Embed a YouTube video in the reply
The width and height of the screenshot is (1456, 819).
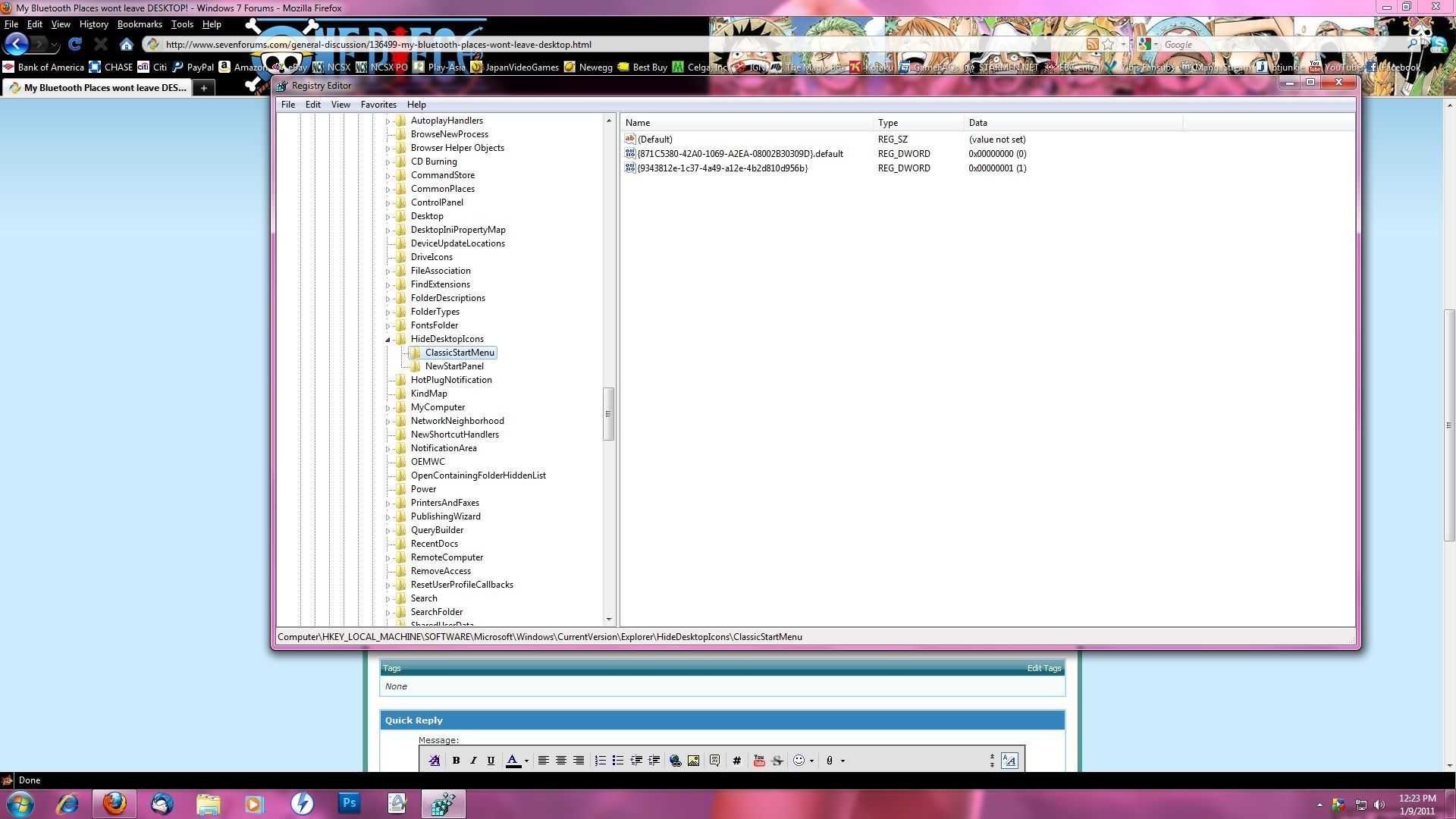759,761
